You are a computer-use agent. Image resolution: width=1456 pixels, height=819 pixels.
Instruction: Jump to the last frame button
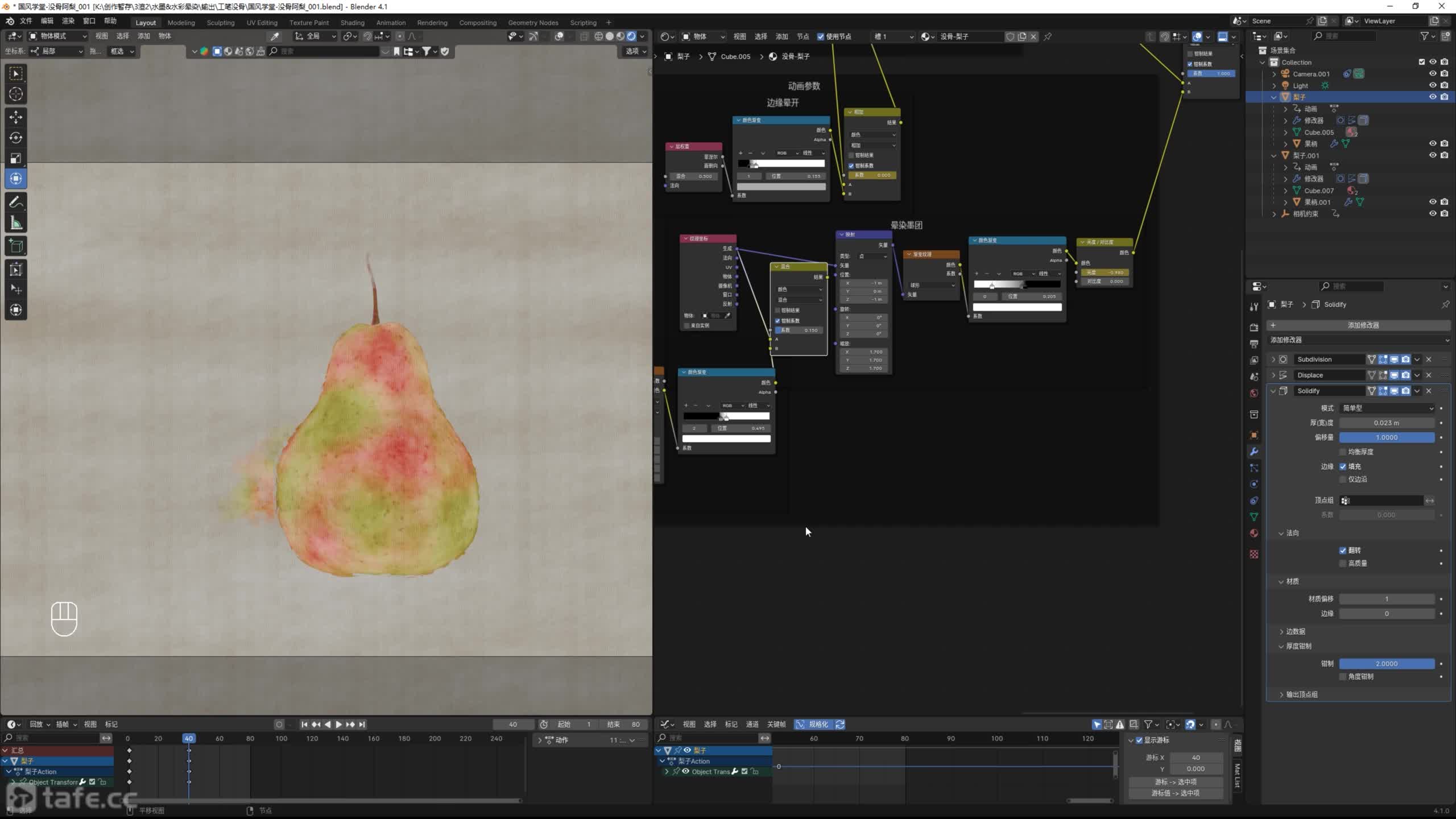click(362, 724)
